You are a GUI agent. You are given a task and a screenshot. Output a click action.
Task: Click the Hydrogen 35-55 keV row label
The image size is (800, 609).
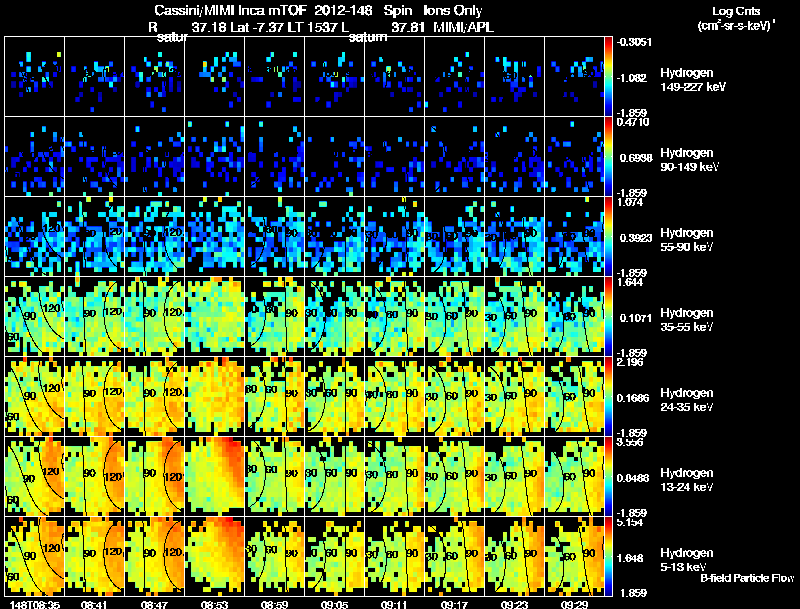click(687, 320)
